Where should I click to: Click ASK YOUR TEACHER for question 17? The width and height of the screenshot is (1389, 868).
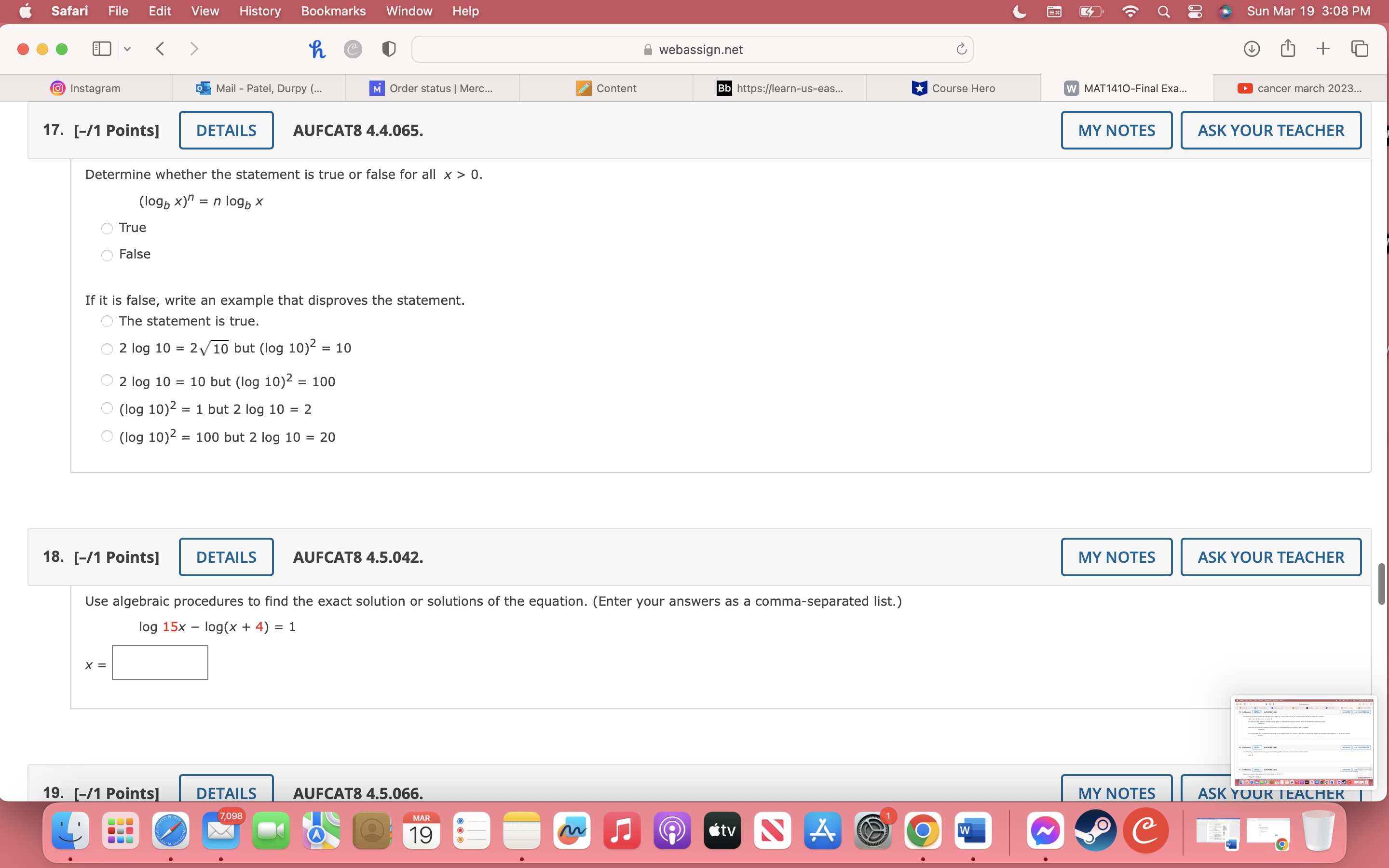[x=1270, y=130]
